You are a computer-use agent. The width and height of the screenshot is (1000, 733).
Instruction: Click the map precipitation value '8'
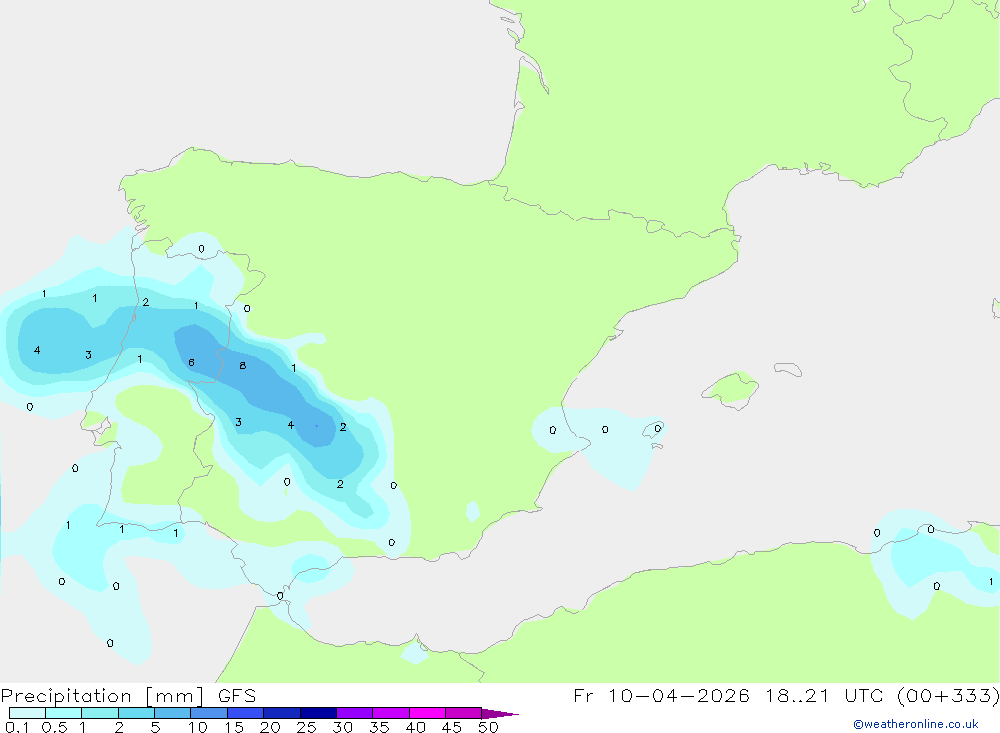242,366
